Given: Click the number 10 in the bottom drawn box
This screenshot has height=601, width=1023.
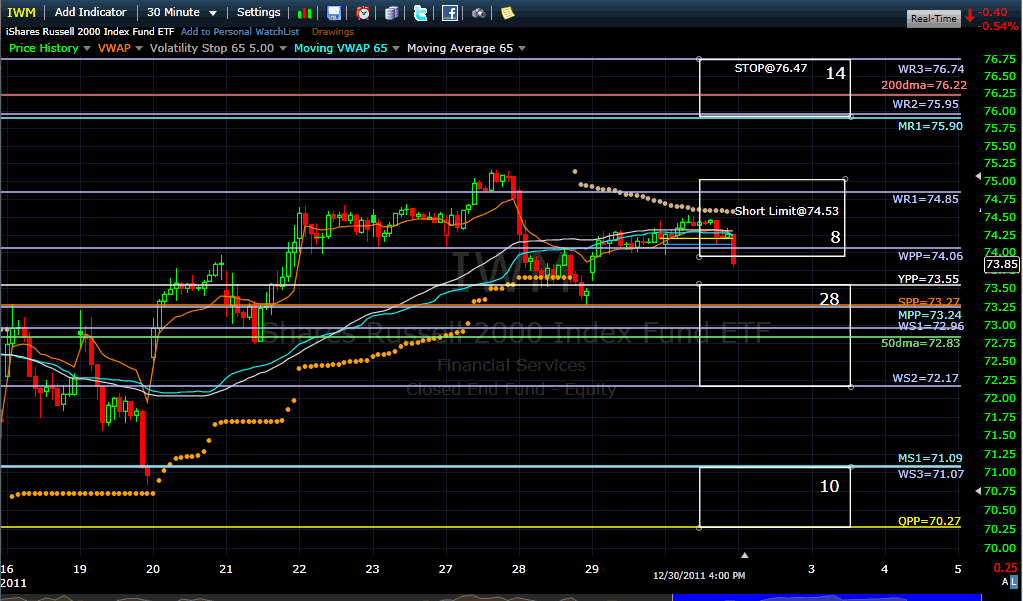Looking at the screenshot, I should pos(829,486).
